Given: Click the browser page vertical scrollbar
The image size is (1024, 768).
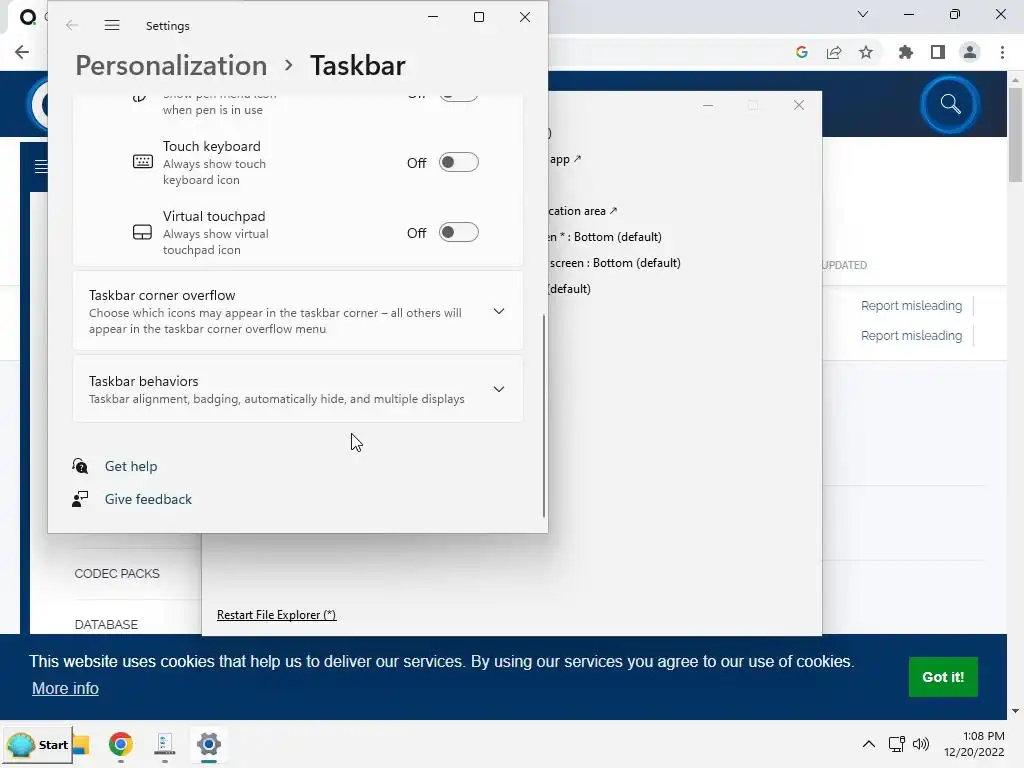Looking at the screenshot, I should tap(1015, 134).
